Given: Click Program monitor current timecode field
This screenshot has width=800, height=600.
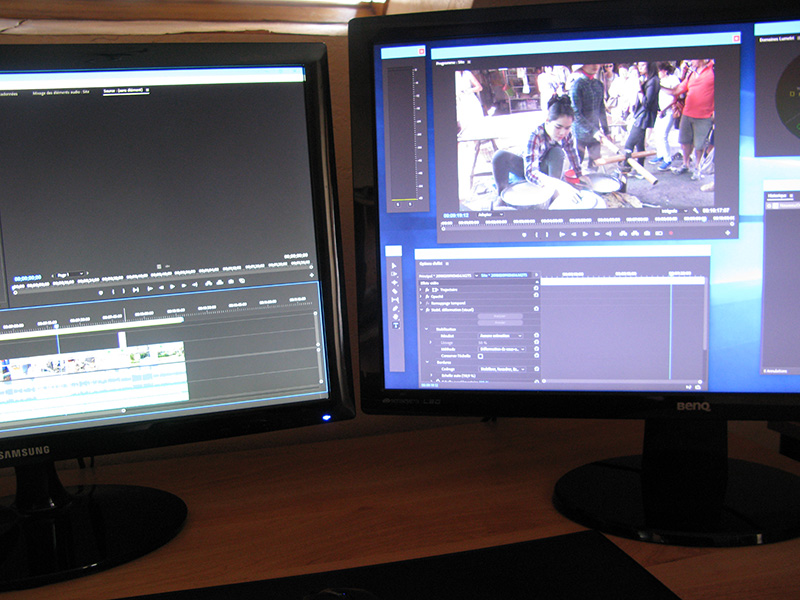Looking at the screenshot, I should pyautogui.click(x=456, y=215).
